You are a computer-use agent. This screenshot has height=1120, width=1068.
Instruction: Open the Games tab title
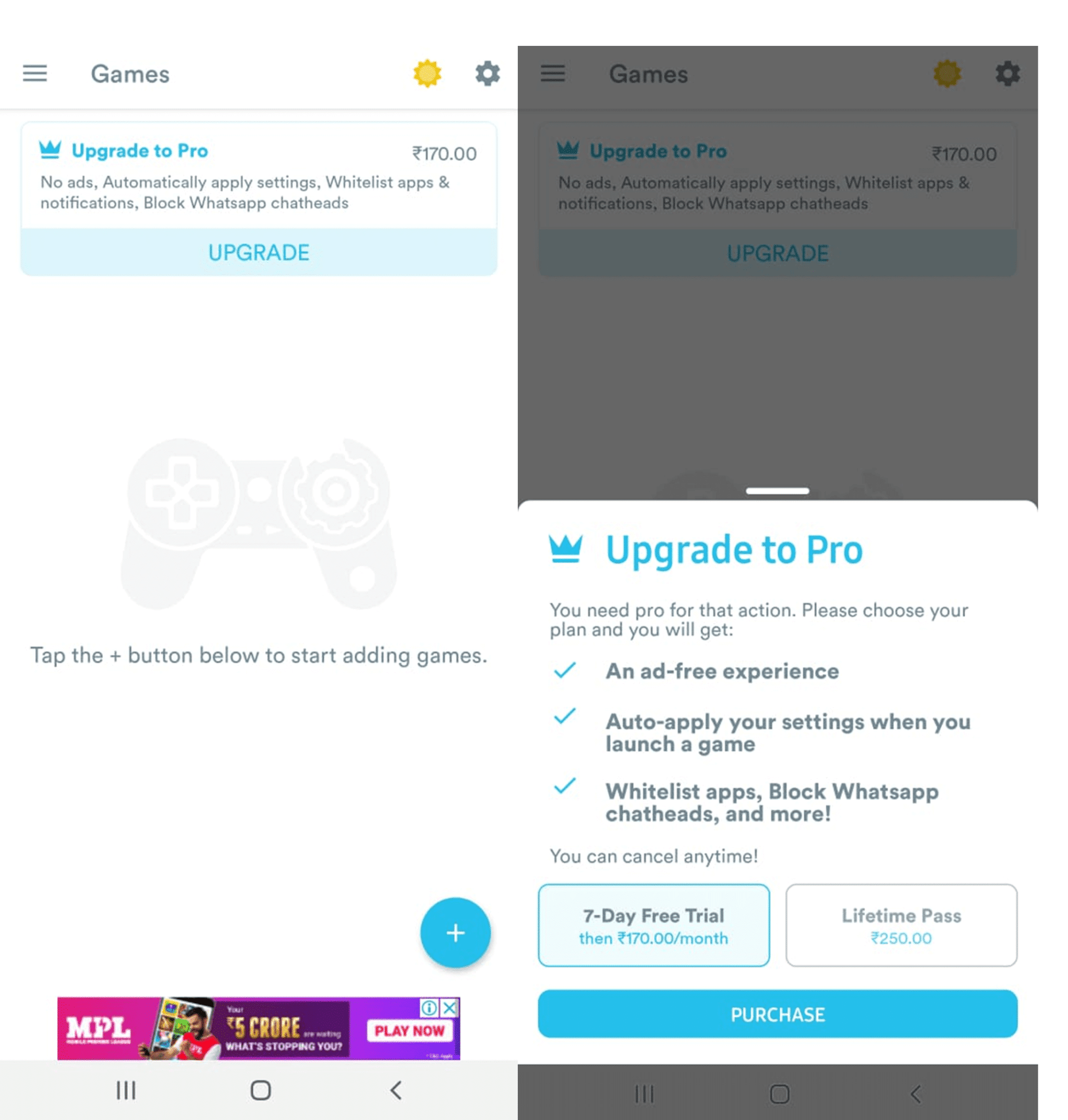131,73
